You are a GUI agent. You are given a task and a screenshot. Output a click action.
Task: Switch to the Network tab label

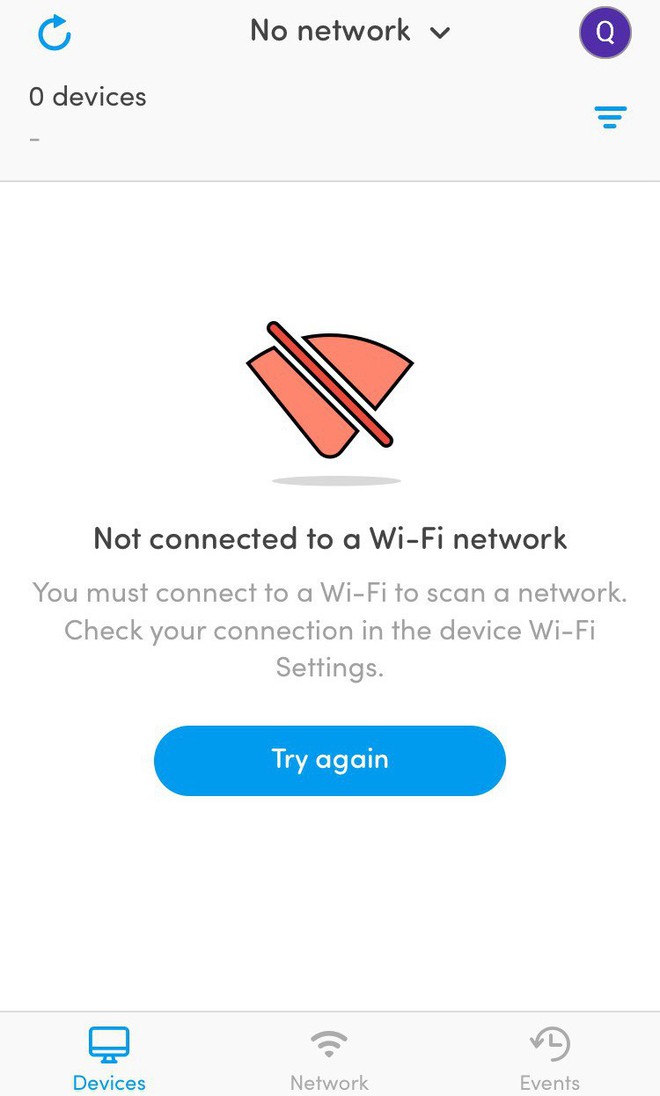coord(329,1083)
